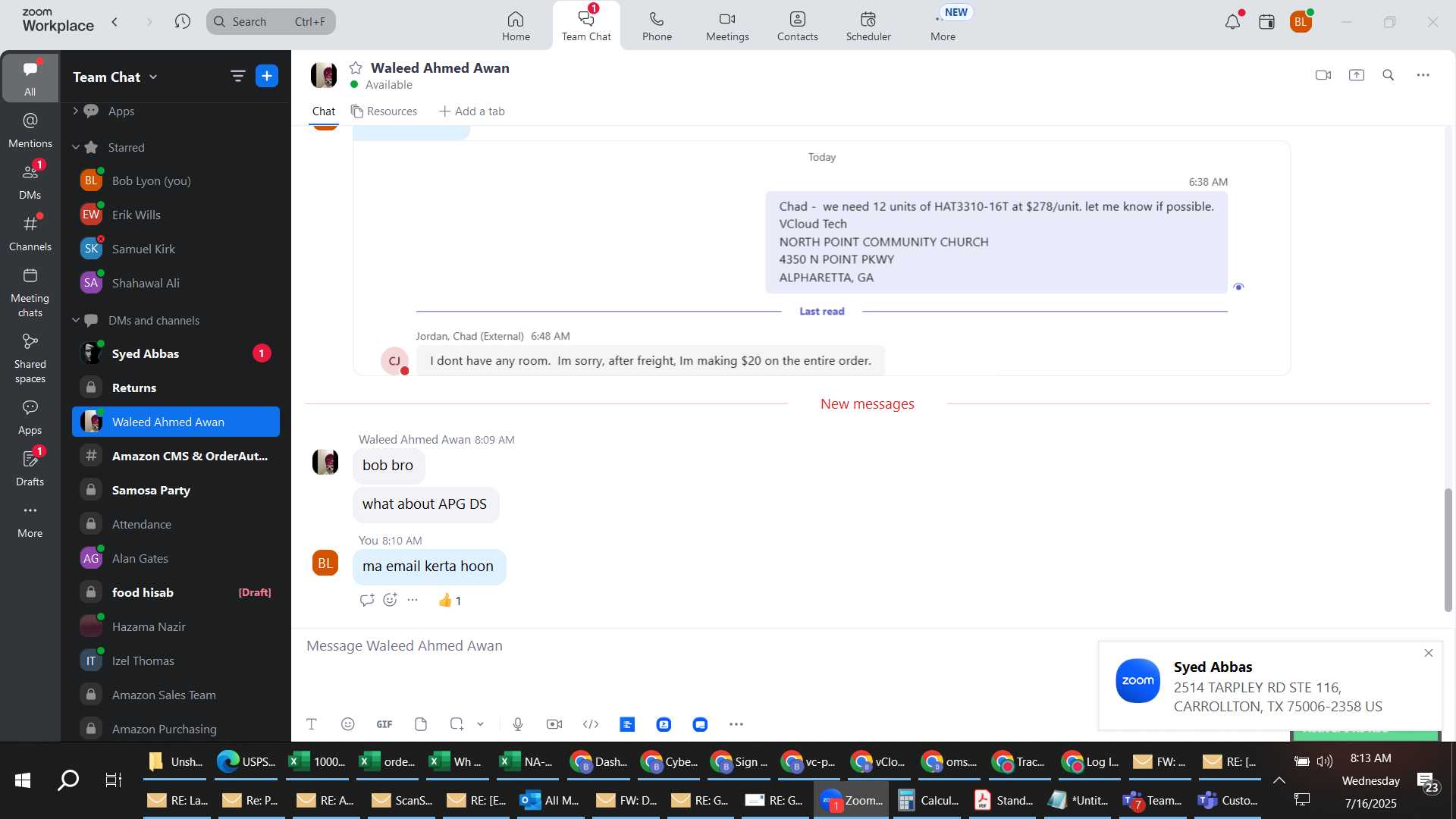Insert a code snippet

point(591,724)
